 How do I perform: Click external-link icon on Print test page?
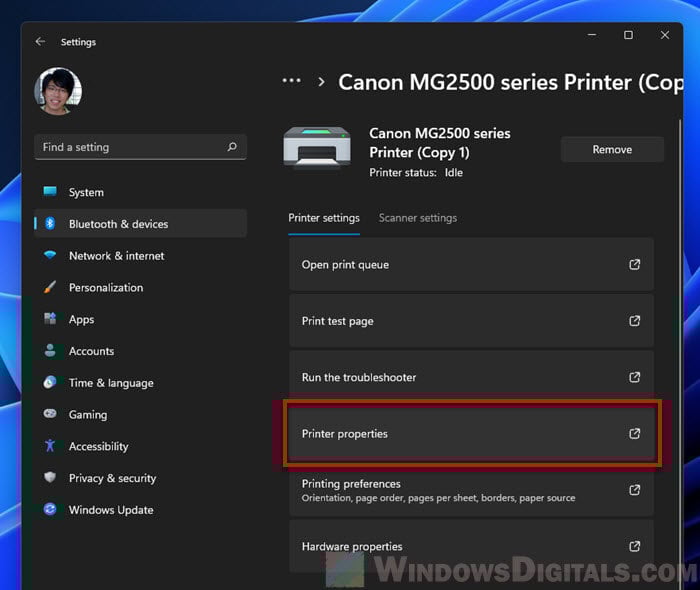tap(634, 321)
